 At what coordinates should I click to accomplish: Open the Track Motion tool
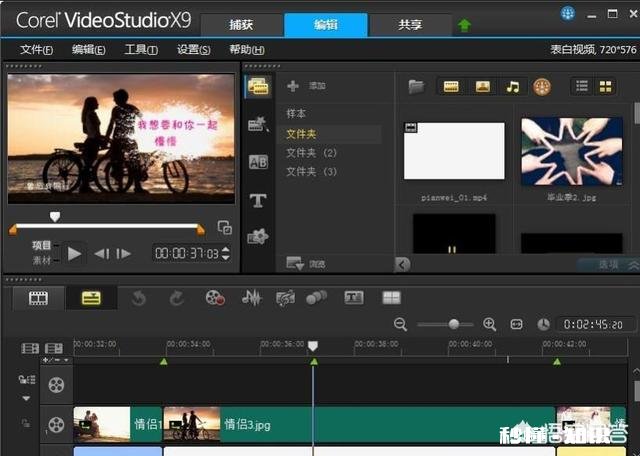coord(316,297)
